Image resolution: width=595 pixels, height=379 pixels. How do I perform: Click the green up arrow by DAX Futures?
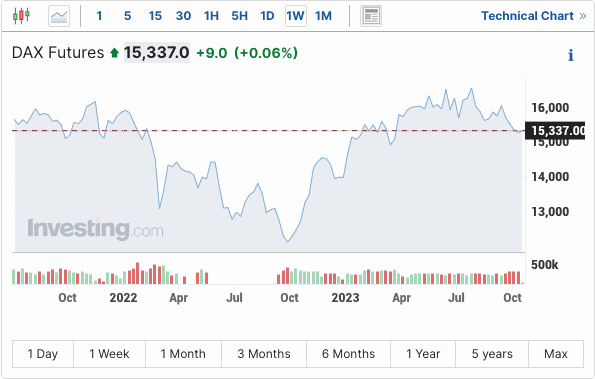(x=114, y=53)
